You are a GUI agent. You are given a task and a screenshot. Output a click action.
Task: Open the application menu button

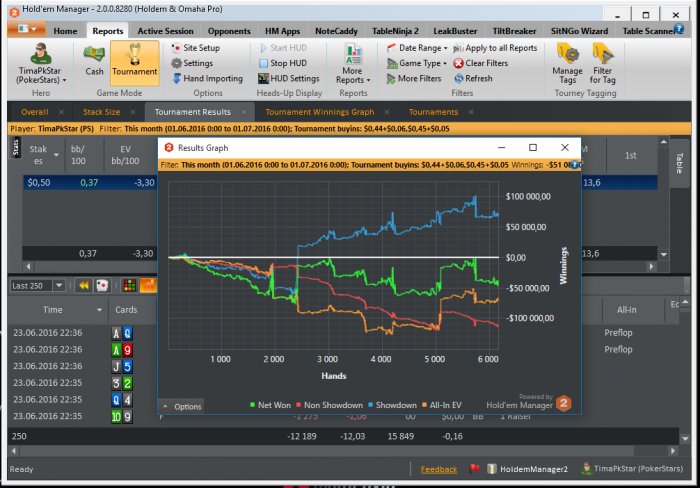pos(26,29)
